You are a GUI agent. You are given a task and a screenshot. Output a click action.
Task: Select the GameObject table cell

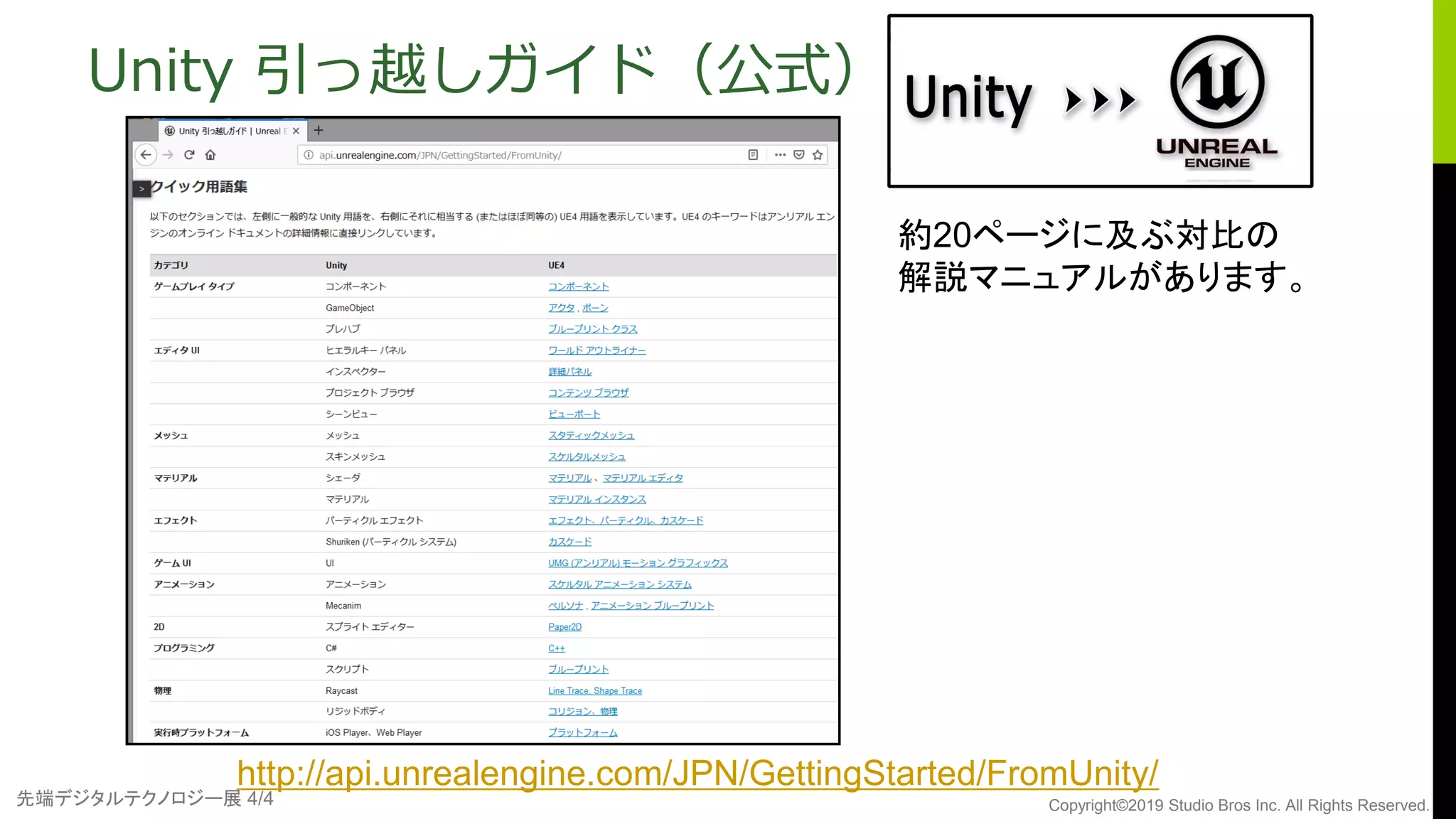tap(350, 308)
